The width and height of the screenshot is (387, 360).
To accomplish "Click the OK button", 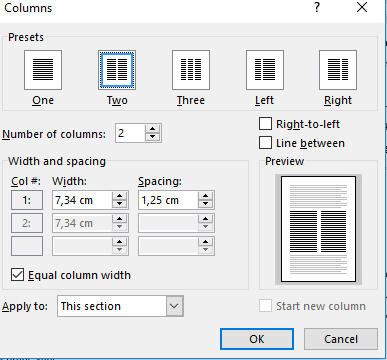I will click(x=257, y=339).
